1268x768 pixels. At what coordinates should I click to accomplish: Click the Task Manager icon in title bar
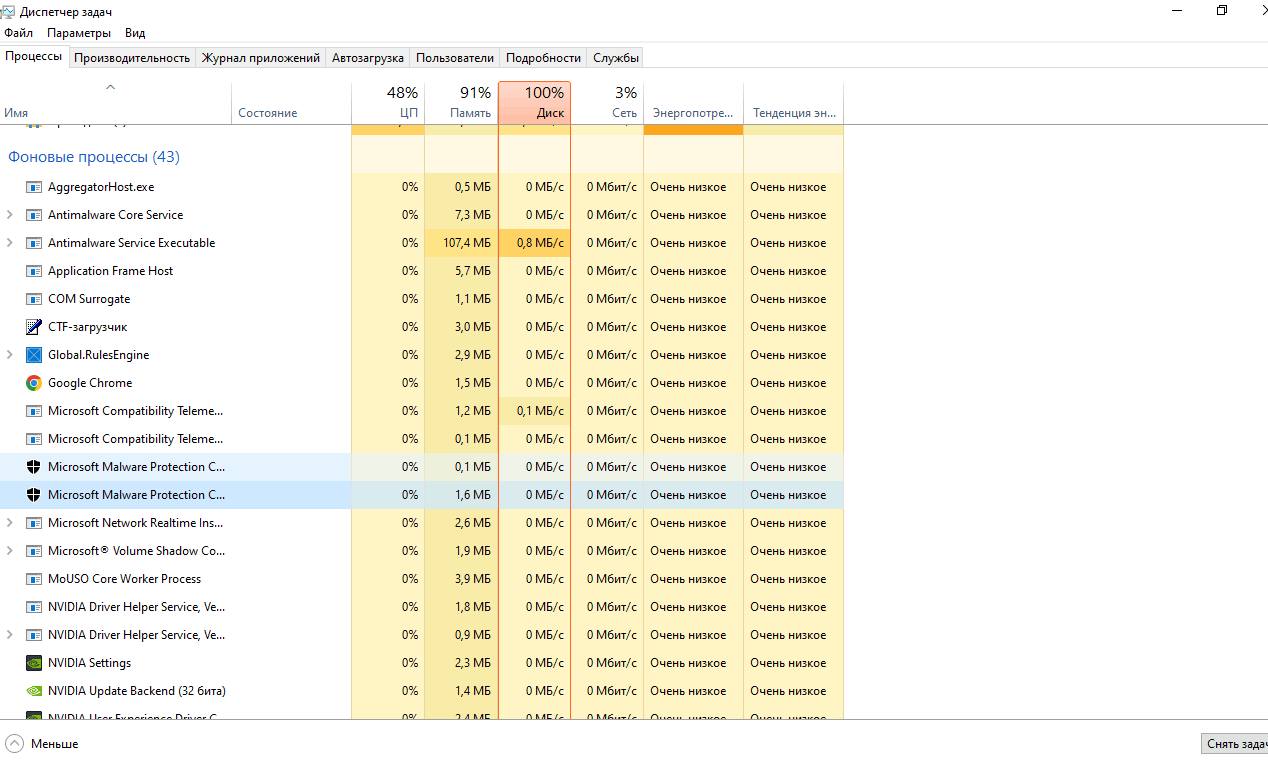tap(9, 10)
